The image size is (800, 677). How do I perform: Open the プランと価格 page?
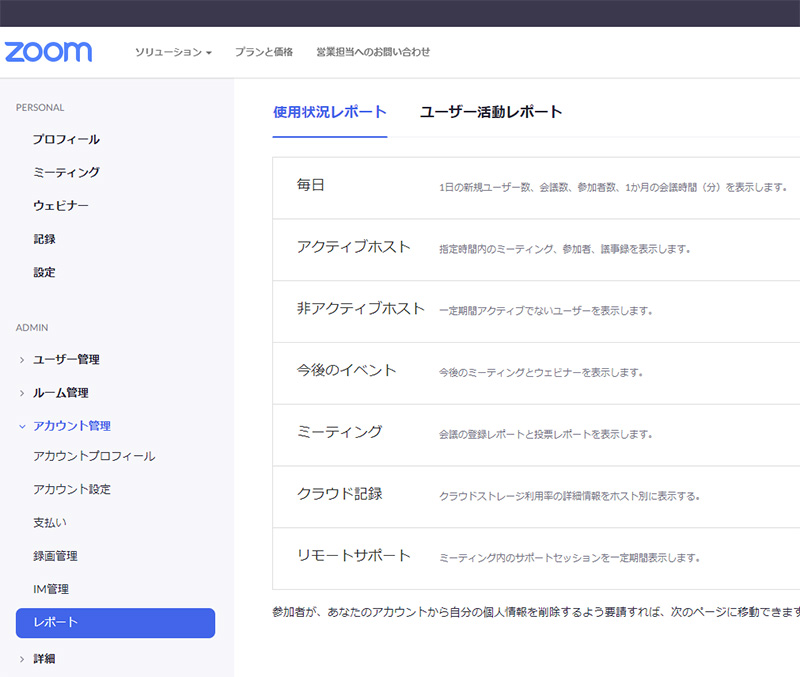click(264, 52)
